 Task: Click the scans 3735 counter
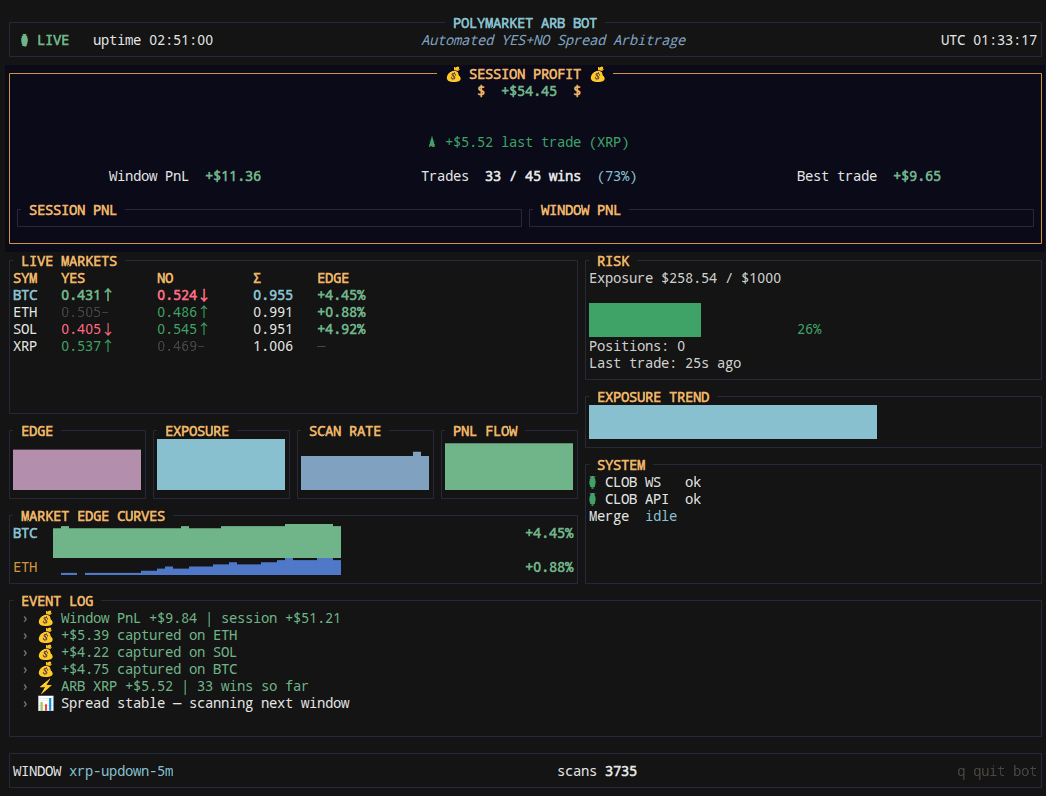pos(597,771)
